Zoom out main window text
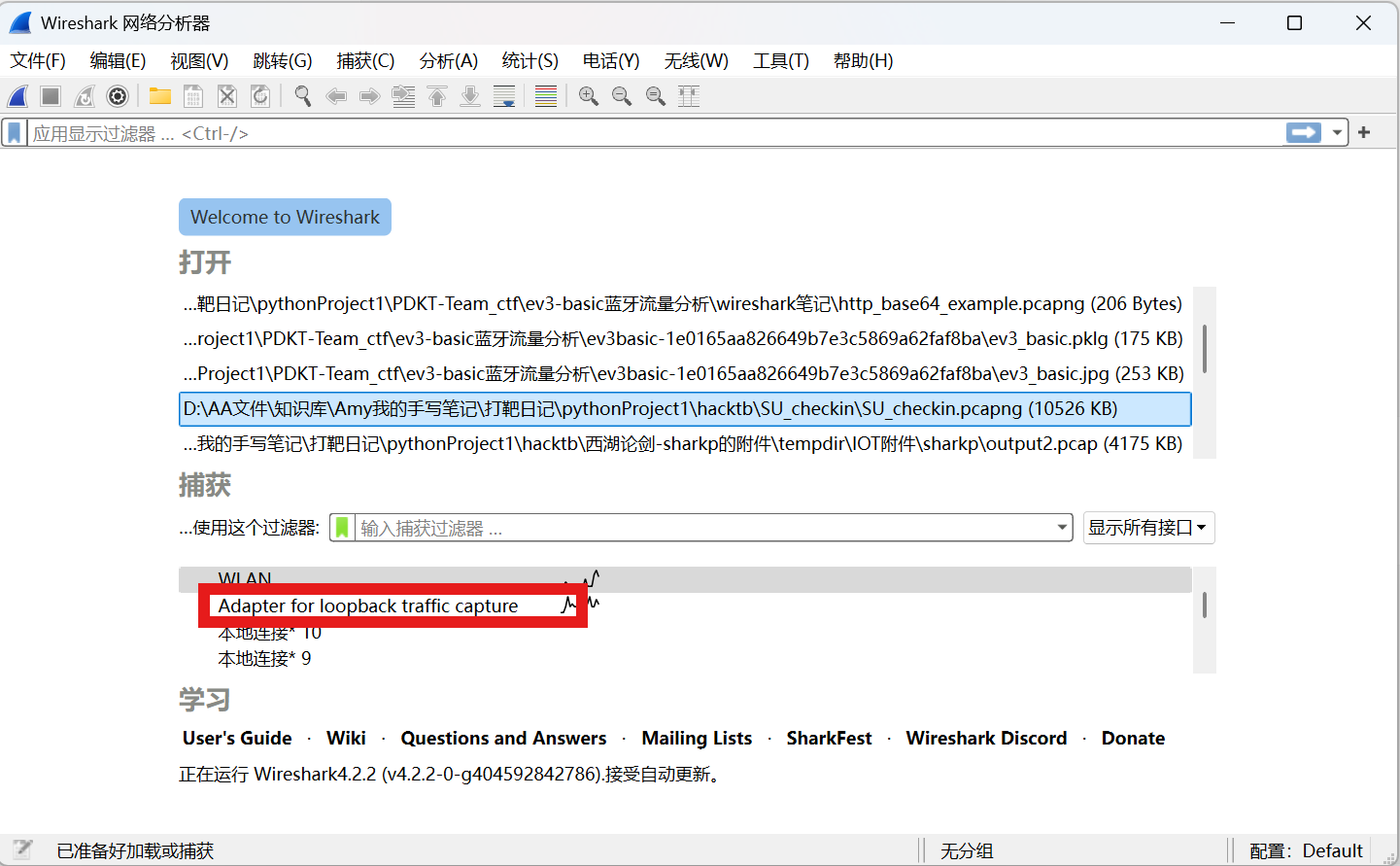Screen dimensions: 1400x866 click(x=622, y=96)
